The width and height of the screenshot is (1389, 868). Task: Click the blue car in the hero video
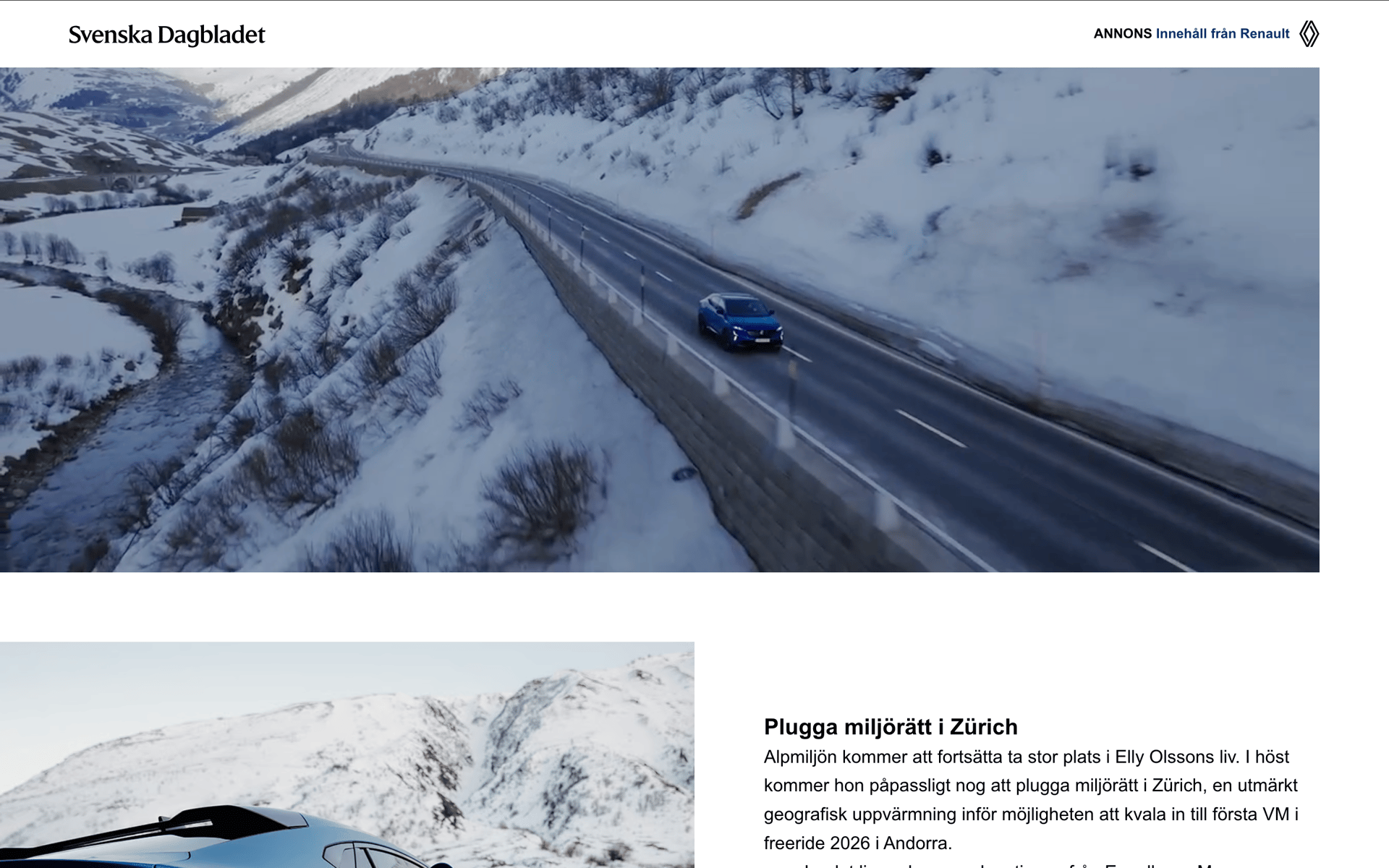[x=740, y=322]
